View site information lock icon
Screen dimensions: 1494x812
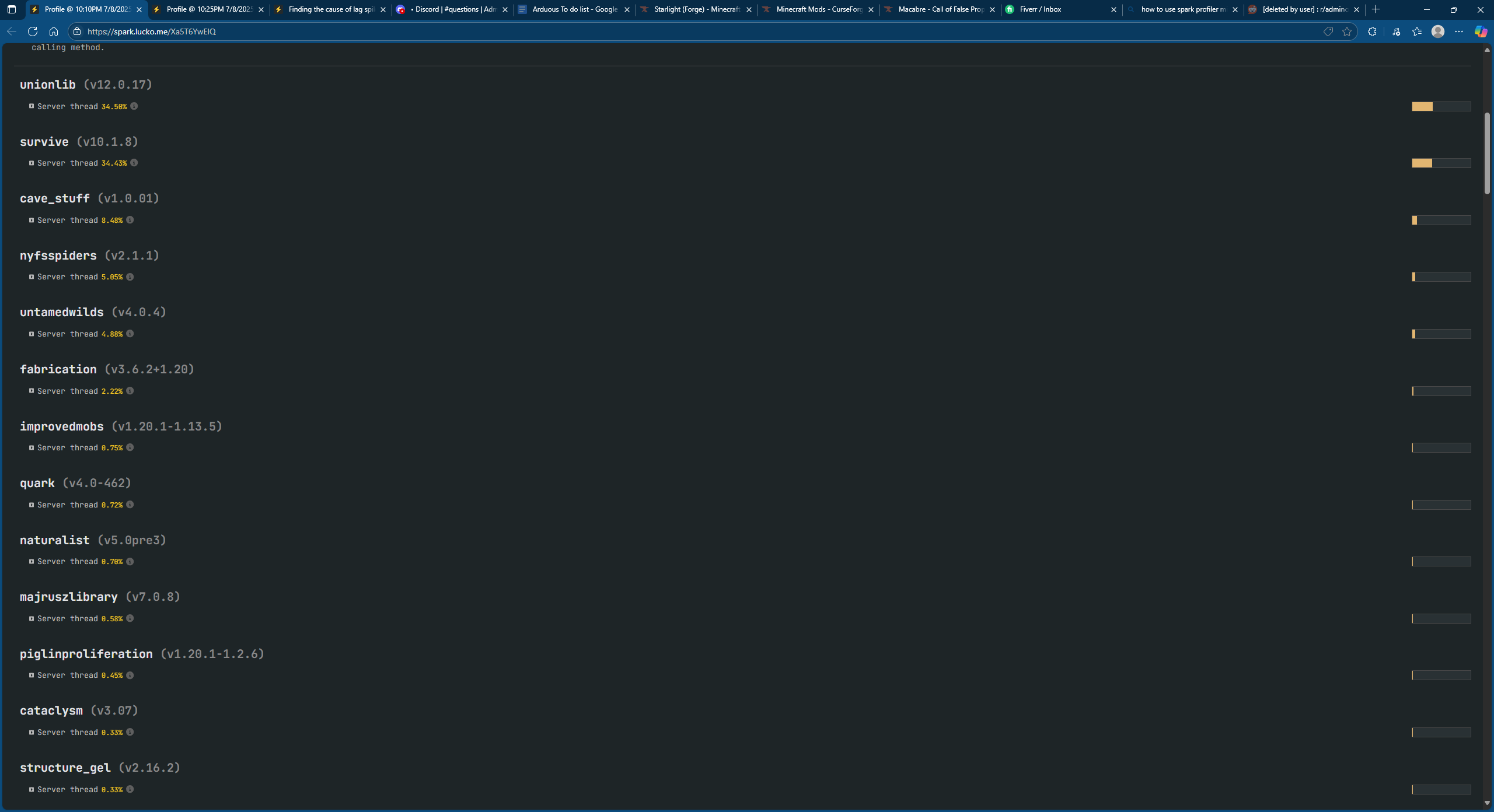[x=77, y=32]
